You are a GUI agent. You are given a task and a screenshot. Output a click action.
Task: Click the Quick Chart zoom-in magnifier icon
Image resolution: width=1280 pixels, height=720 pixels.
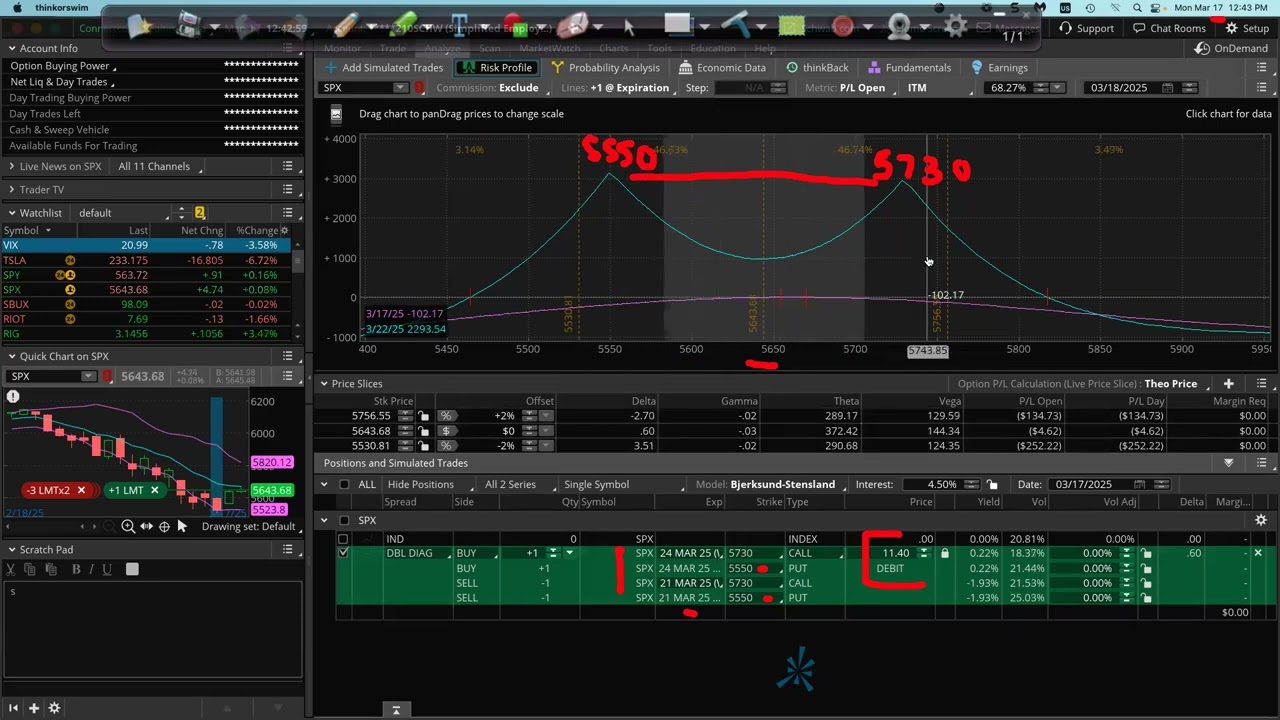click(128, 526)
